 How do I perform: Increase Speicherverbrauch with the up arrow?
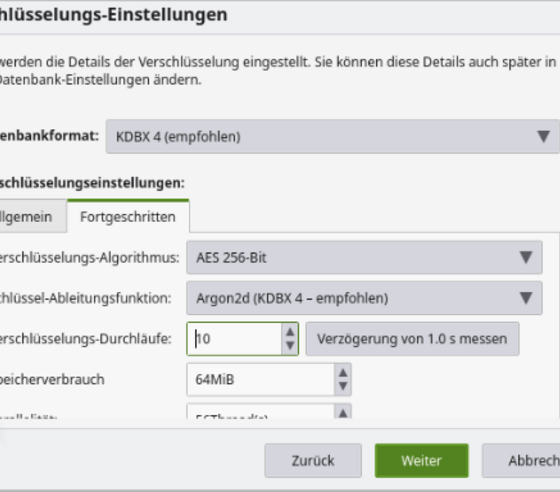pyautogui.click(x=343, y=372)
